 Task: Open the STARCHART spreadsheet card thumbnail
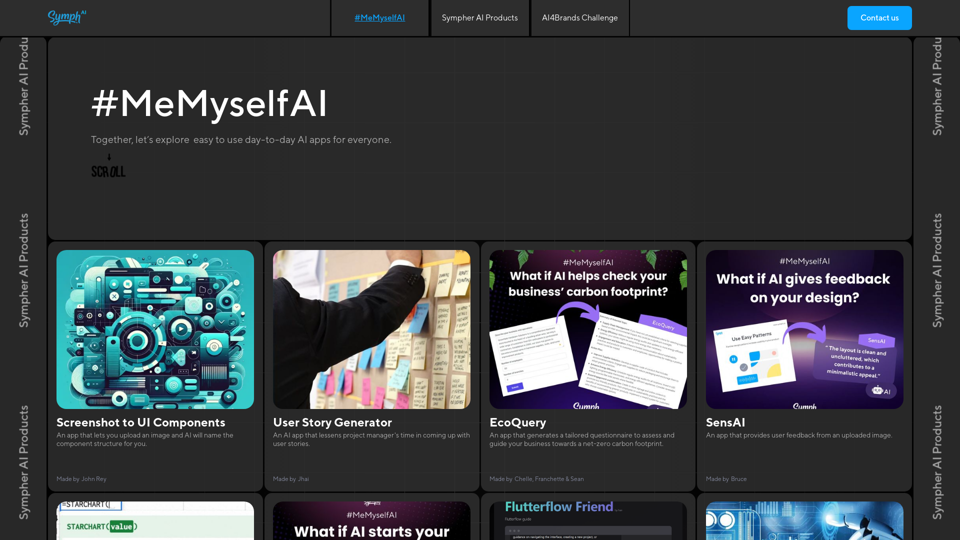[x=155, y=521]
